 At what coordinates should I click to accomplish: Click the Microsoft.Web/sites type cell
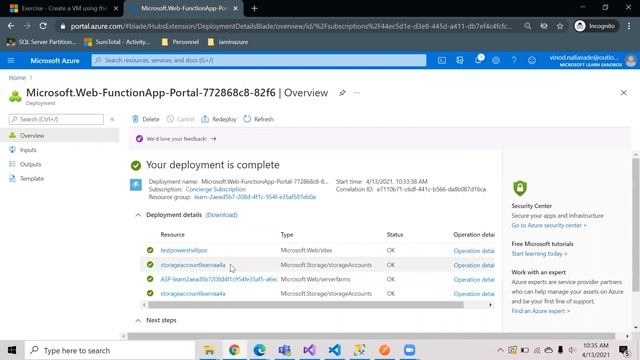(x=306, y=250)
